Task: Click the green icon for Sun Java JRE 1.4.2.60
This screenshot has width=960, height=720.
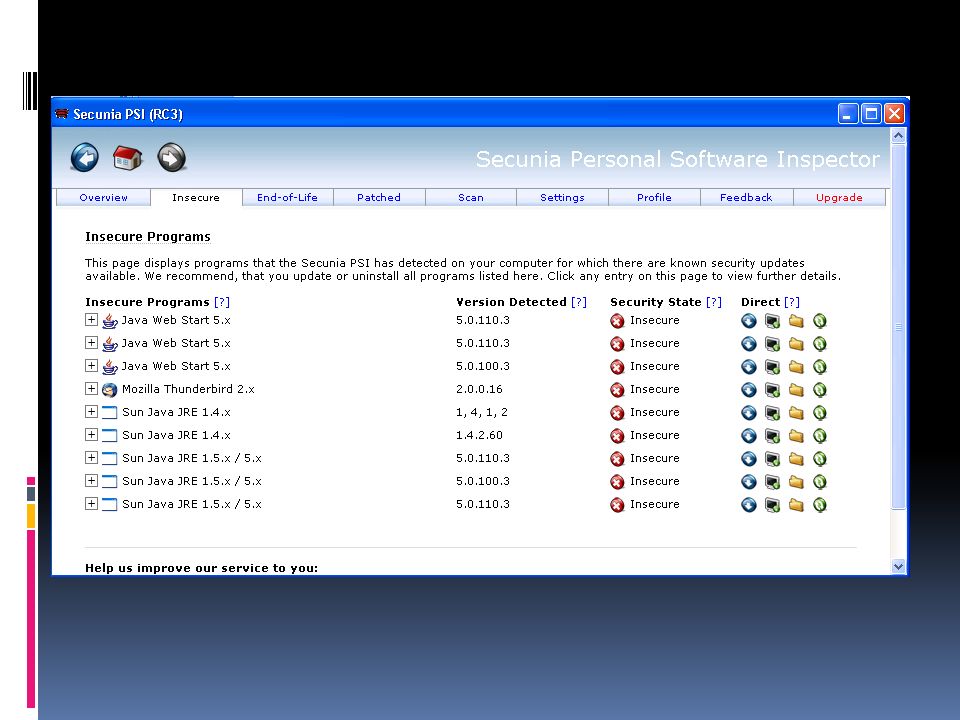Action: click(x=820, y=435)
